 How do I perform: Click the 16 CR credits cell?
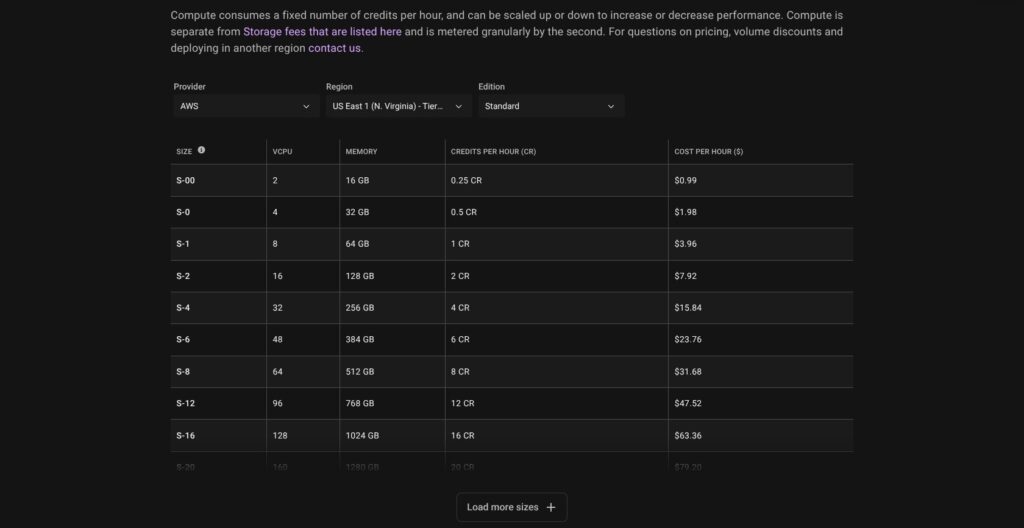point(556,435)
